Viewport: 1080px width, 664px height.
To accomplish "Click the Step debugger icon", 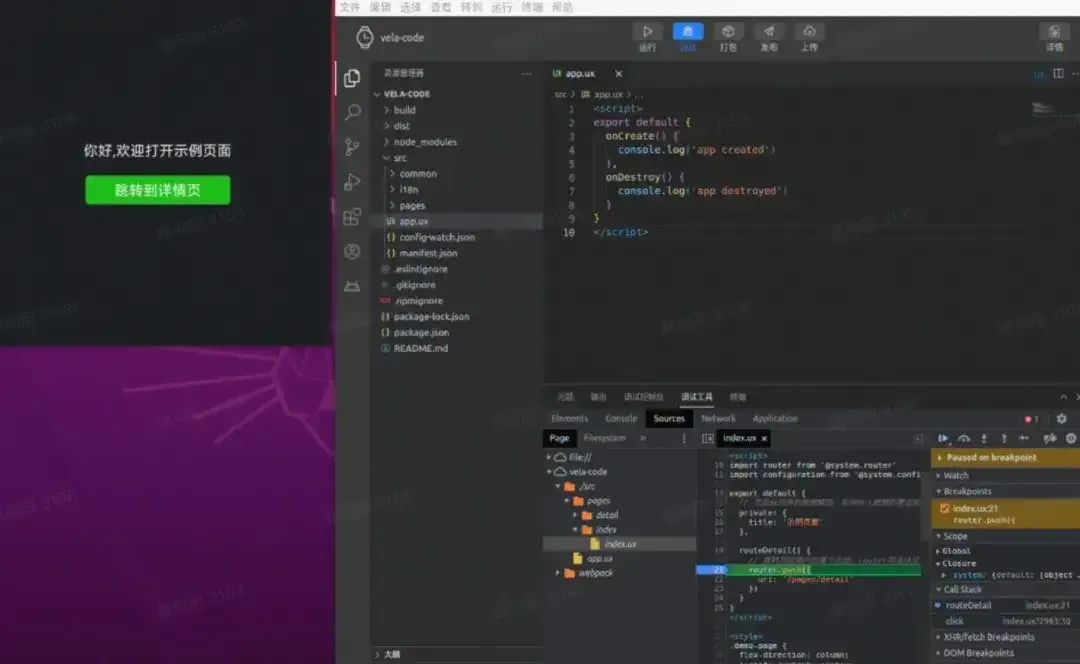I will pyautogui.click(x=1024, y=438).
